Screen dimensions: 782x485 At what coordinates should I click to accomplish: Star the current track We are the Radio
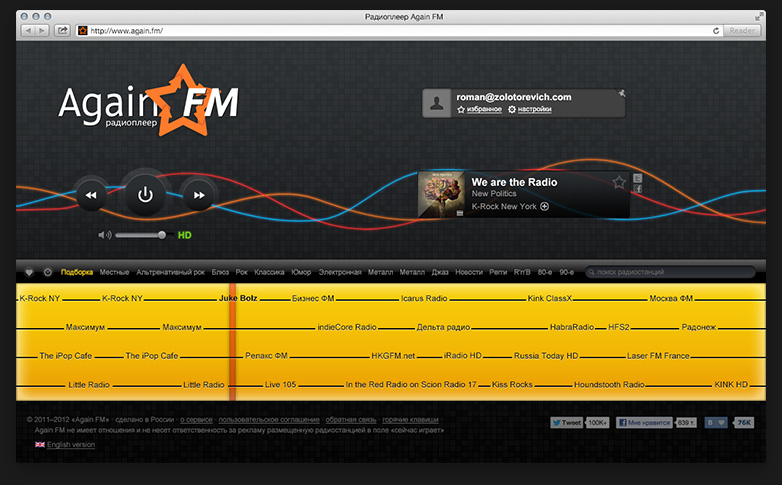pyautogui.click(x=619, y=182)
